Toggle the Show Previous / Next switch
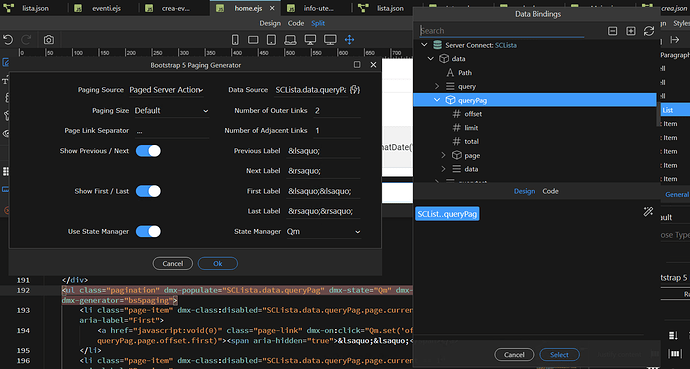Viewport: 690px width, 369px height. click(148, 151)
